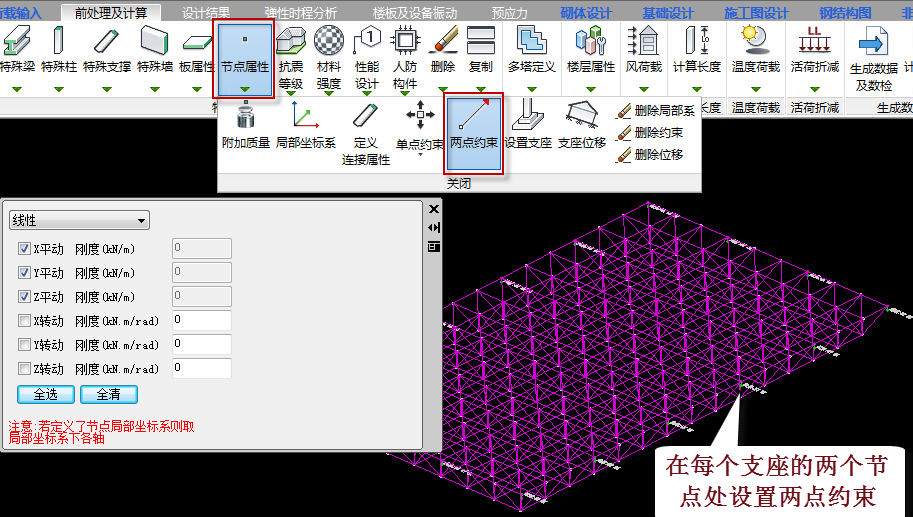Click the 复制 copy icon
The height and width of the screenshot is (517, 913).
pos(481,41)
